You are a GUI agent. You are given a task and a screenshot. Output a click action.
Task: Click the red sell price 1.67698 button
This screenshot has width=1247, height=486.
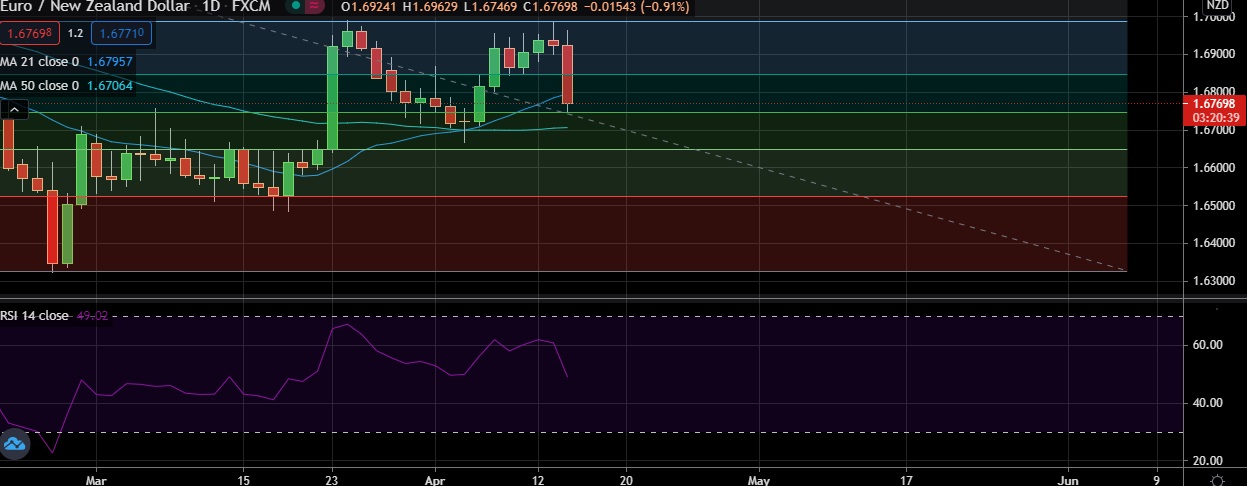pos(31,34)
